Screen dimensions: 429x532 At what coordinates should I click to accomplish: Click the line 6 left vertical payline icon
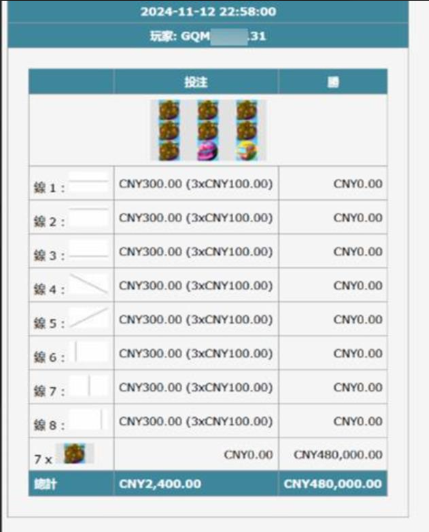pyautogui.click(x=89, y=352)
